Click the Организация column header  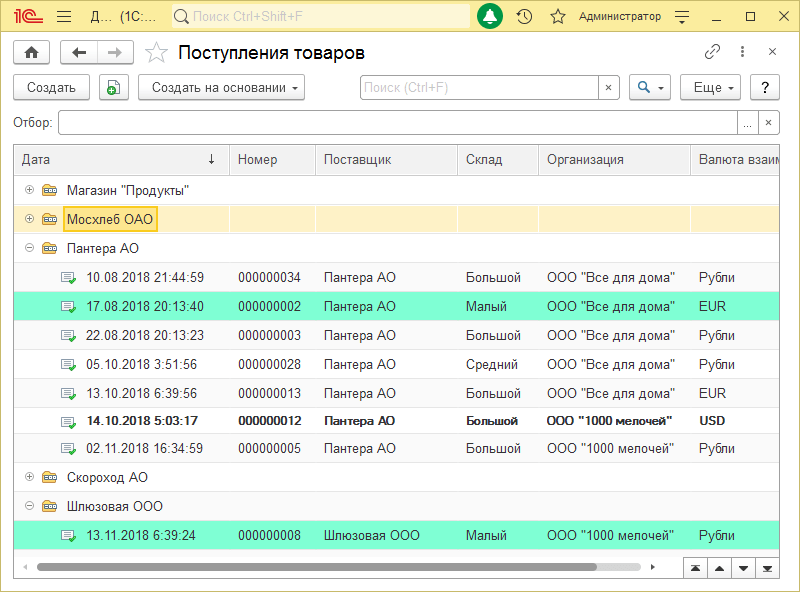tap(614, 160)
